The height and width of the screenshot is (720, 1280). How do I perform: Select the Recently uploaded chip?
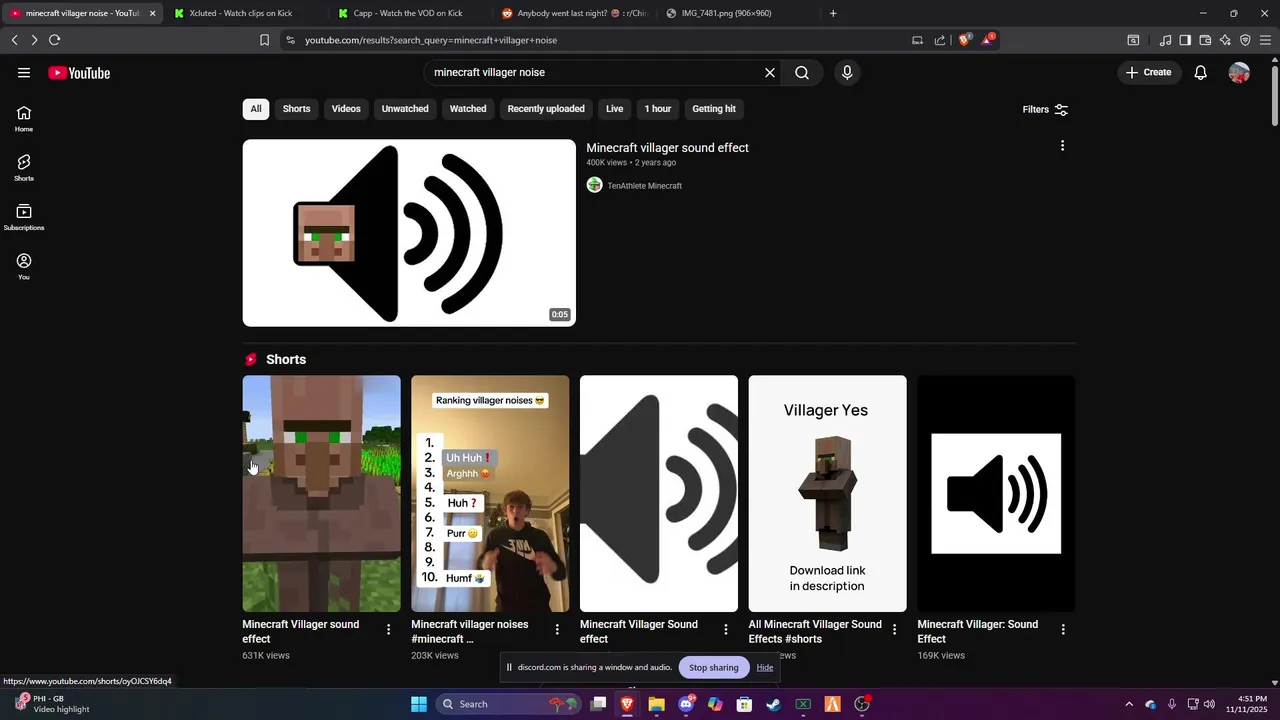click(x=546, y=109)
